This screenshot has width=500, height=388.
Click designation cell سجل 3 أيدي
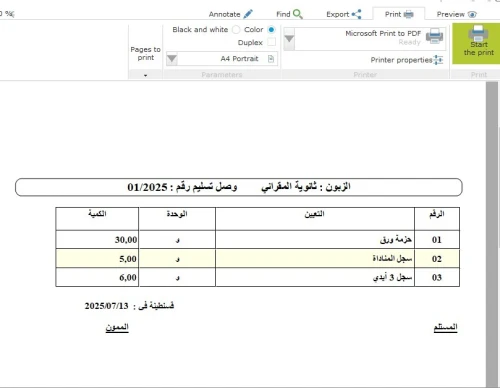point(315,277)
